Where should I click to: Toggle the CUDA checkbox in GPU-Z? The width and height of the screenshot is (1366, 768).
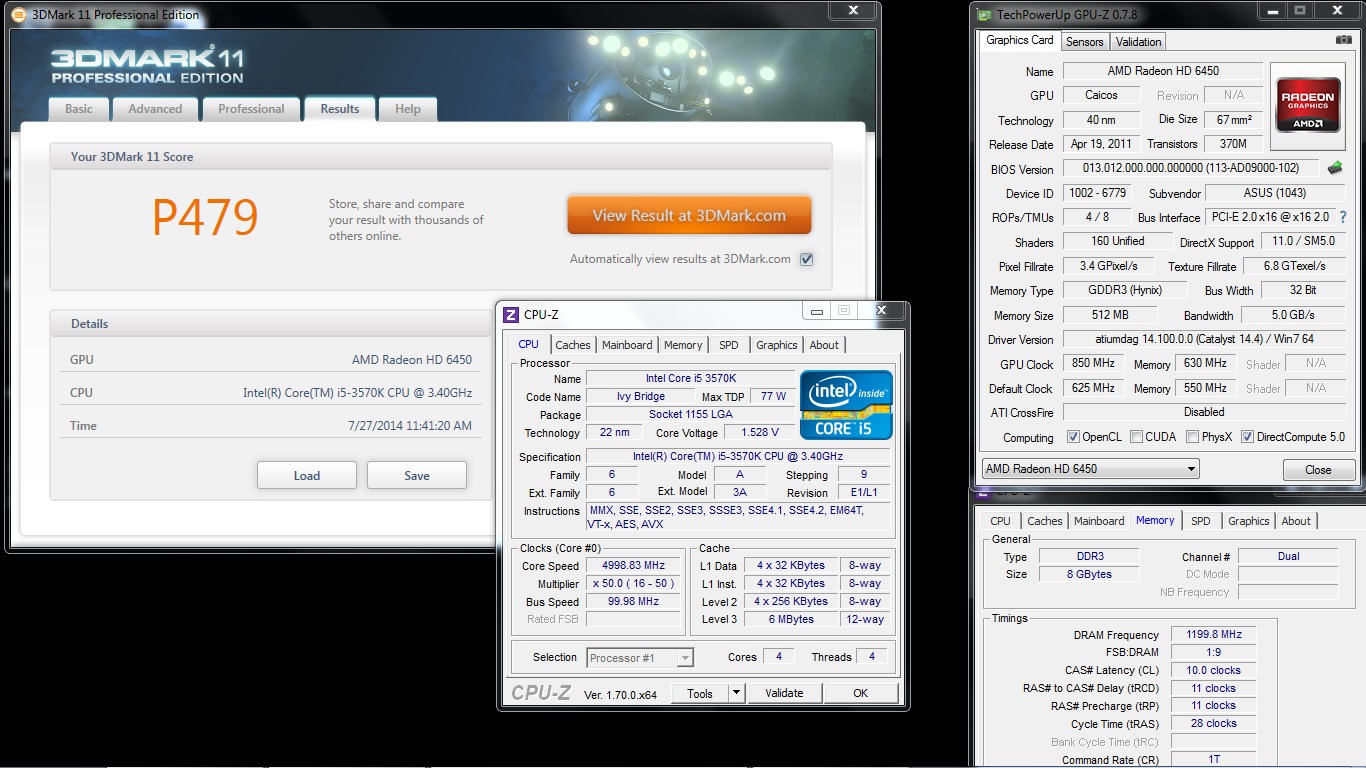pyautogui.click(x=1134, y=437)
